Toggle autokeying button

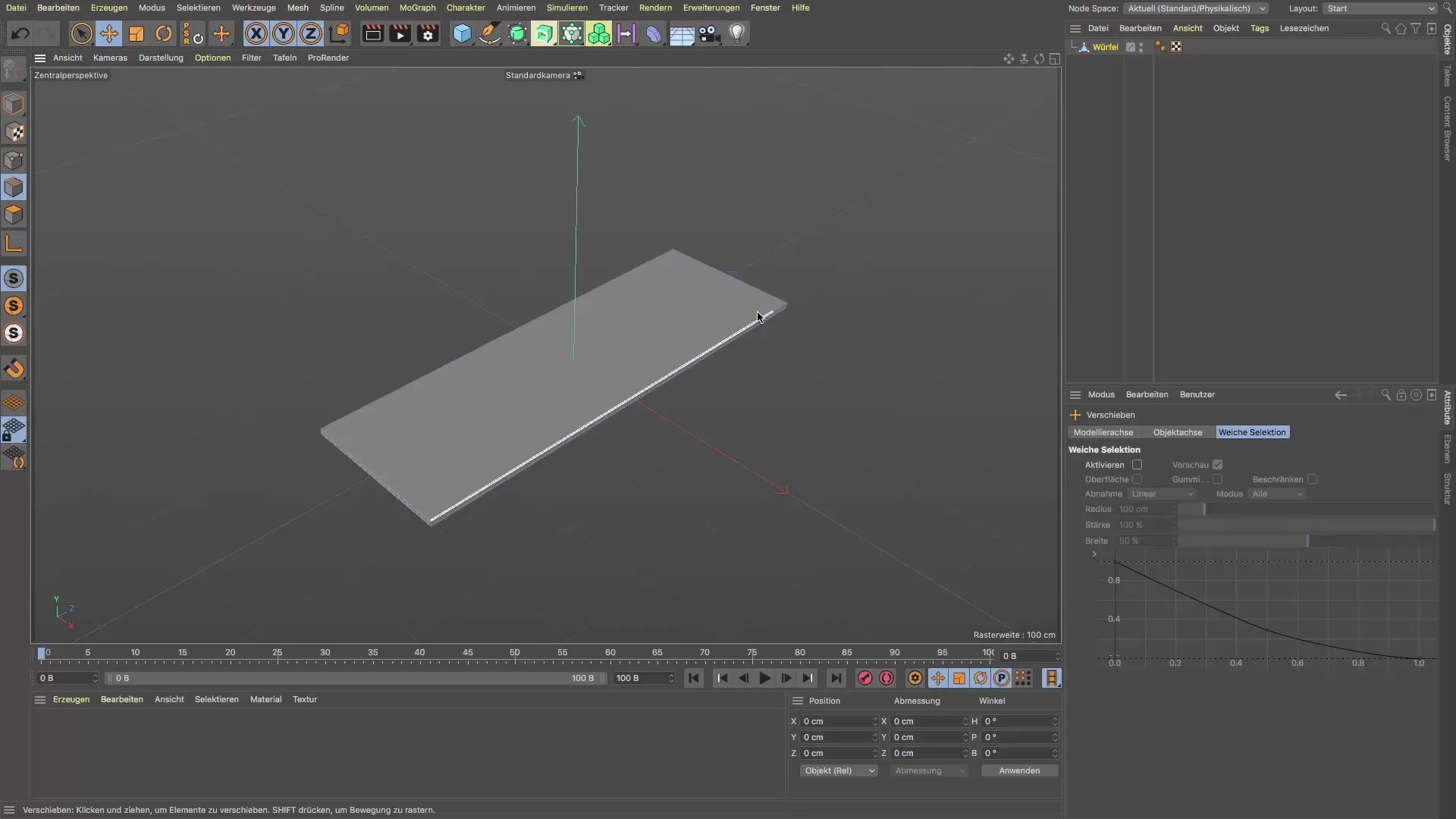(x=886, y=678)
